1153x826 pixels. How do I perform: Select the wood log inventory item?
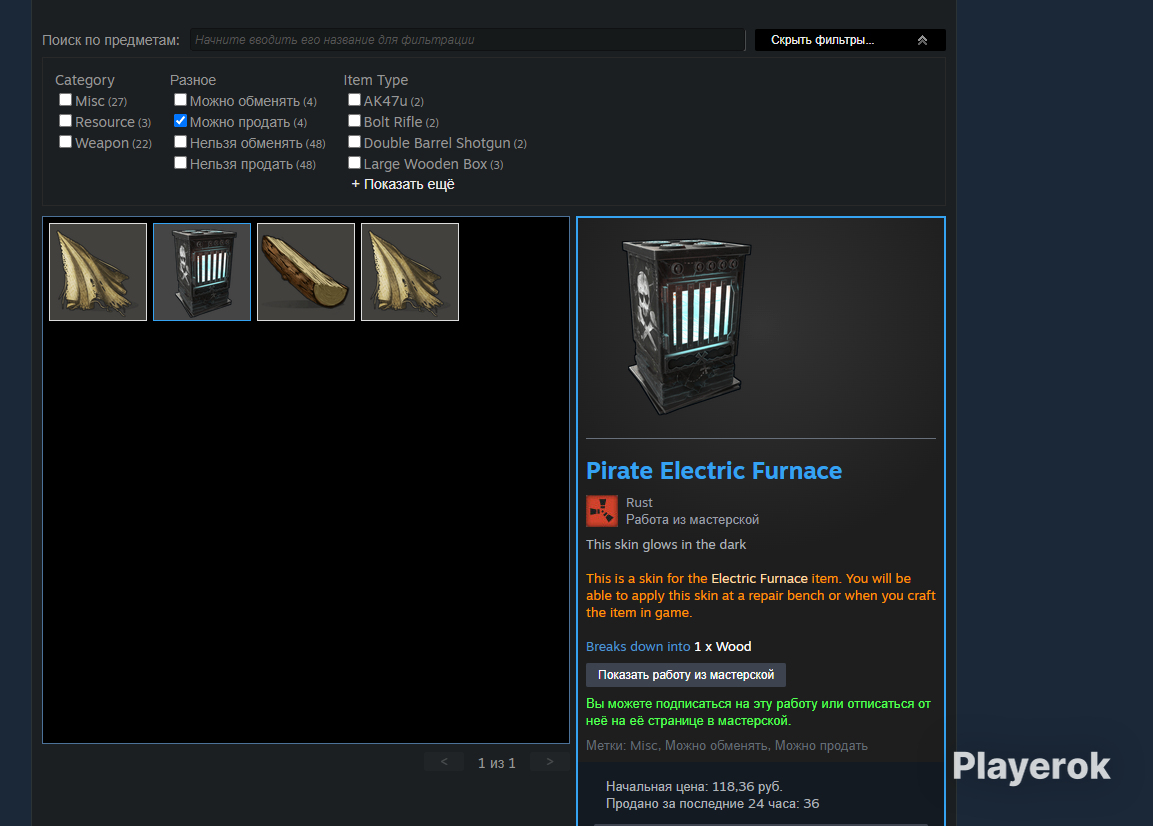pyautogui.click(x=306, y=272)
